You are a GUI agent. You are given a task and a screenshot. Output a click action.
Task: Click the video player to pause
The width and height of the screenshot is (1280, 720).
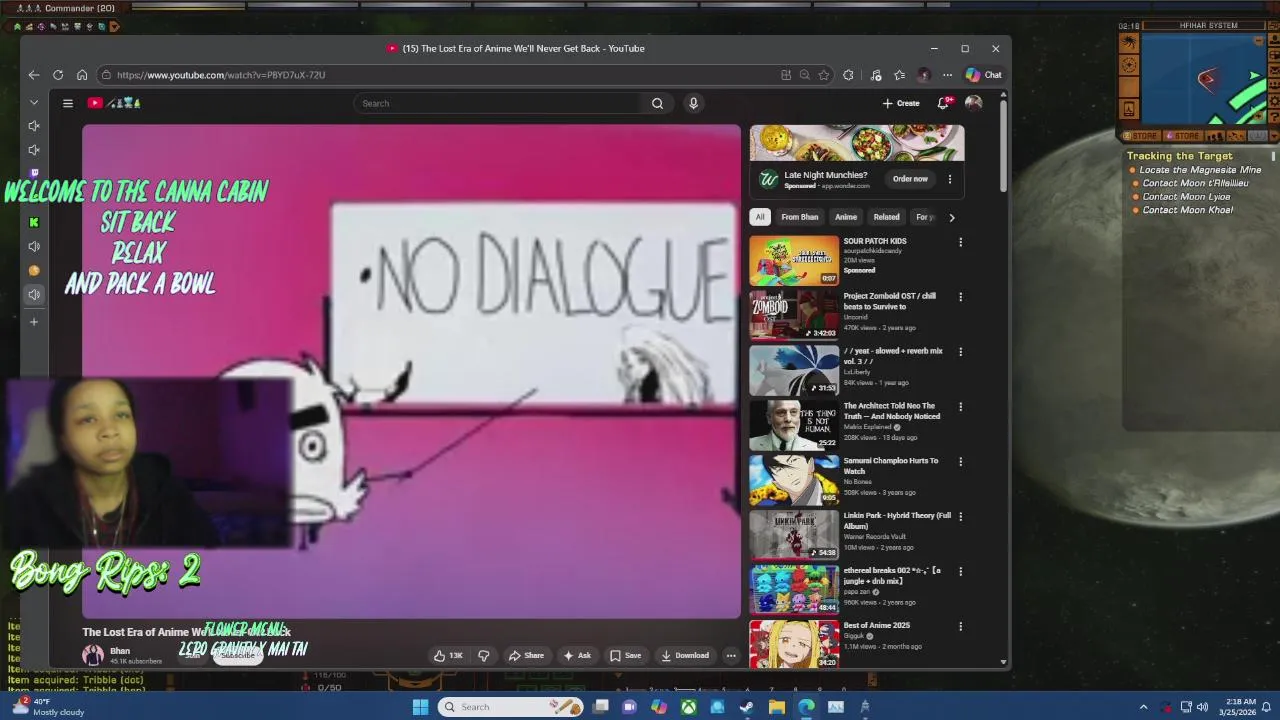pos(411,370)
